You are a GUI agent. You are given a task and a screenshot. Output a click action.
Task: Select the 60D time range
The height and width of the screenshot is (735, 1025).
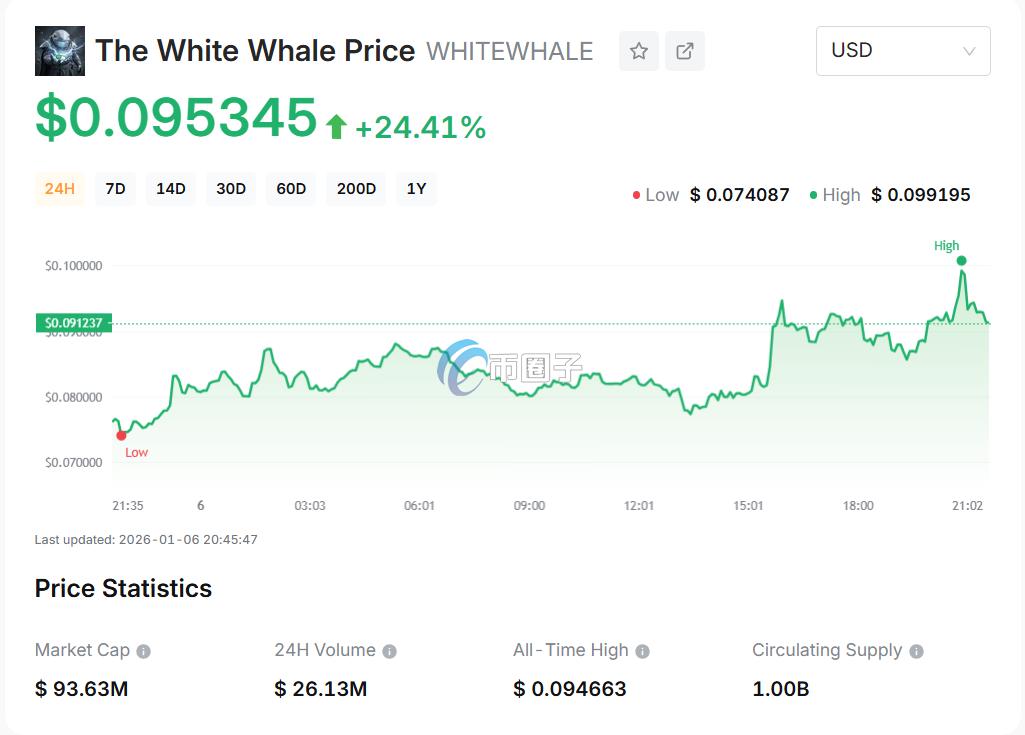[291, 189]
